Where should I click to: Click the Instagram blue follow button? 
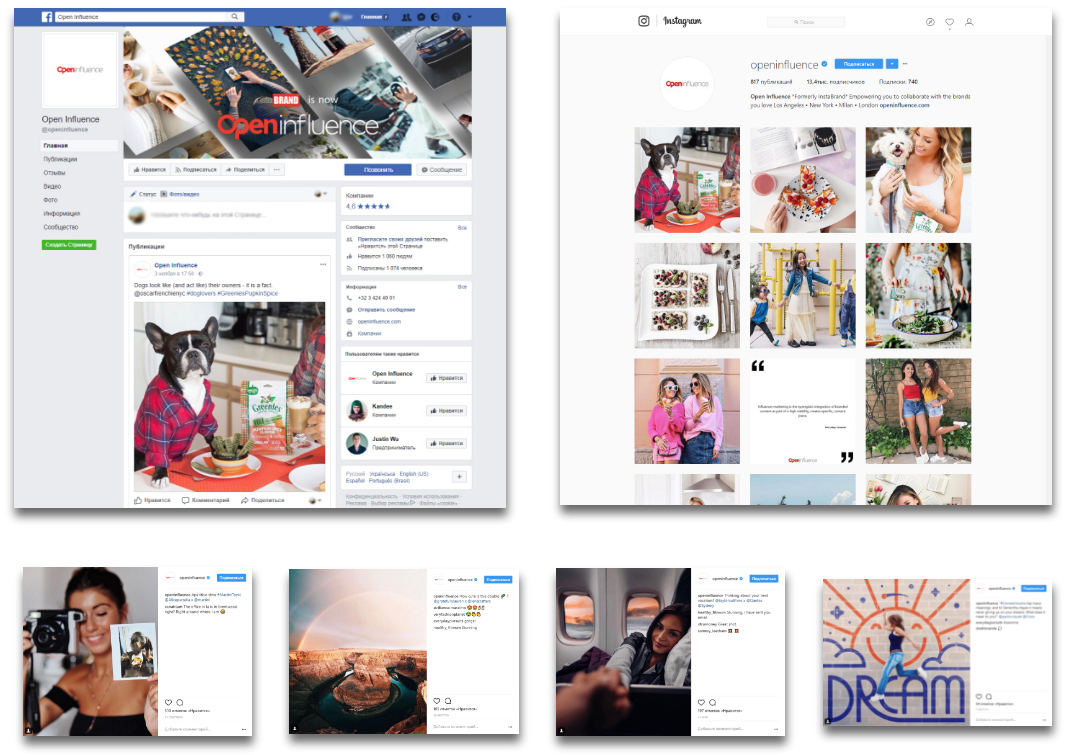858,63
